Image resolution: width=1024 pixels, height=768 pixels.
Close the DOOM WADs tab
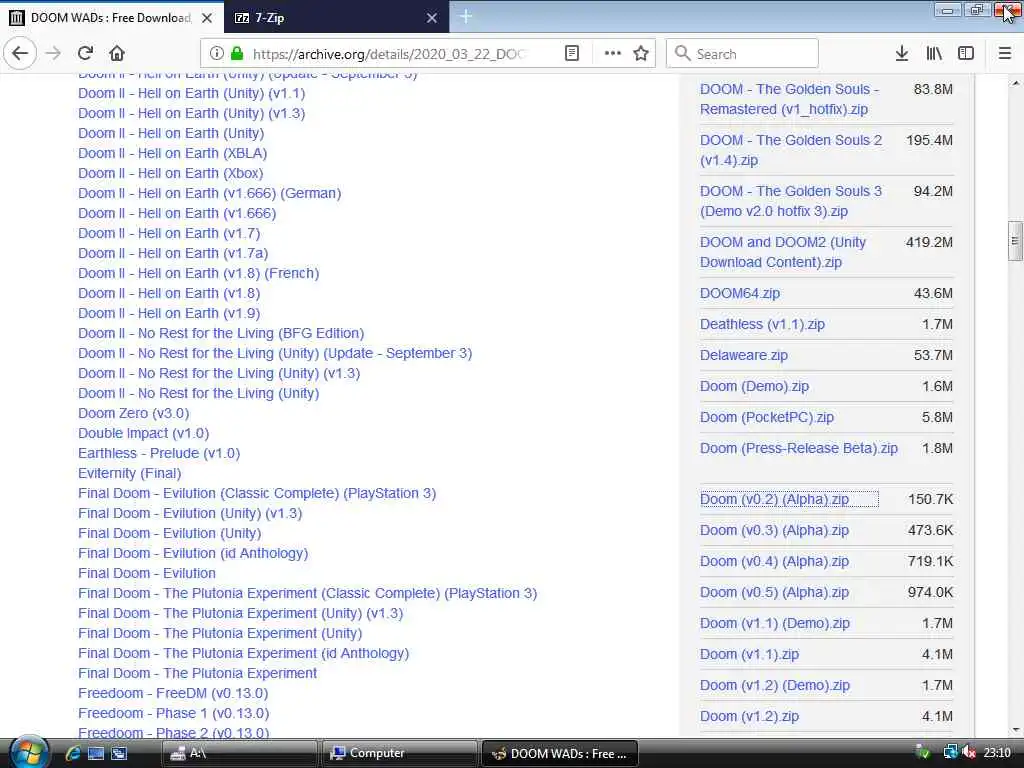click(207, 18)
